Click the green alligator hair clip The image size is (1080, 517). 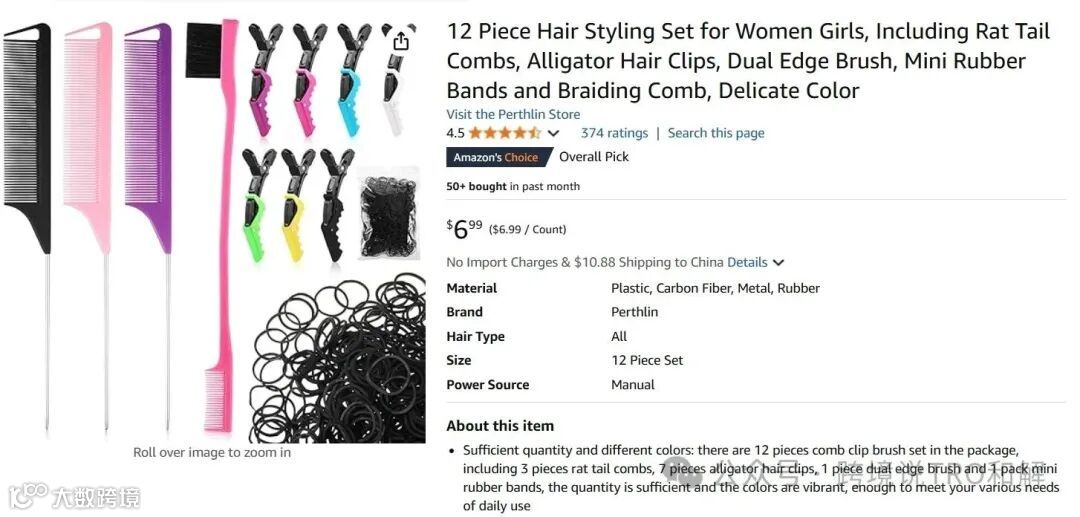coord(257,204)
